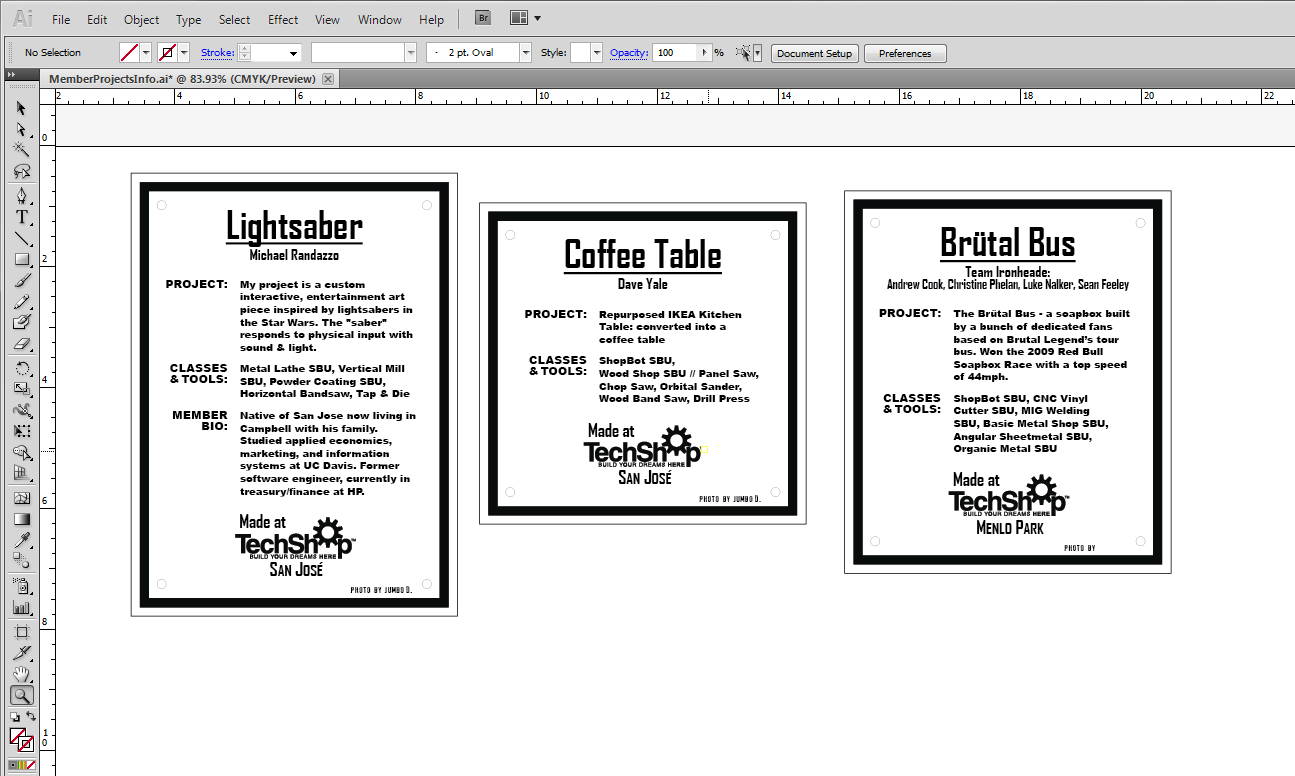Open the stroke weight dropdown
This screenshot has width=1295, height=776.
click(x=294, y=53)
